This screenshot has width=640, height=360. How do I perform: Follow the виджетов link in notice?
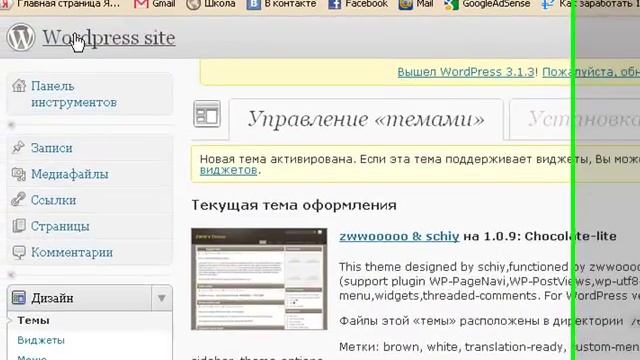point(228,170)
